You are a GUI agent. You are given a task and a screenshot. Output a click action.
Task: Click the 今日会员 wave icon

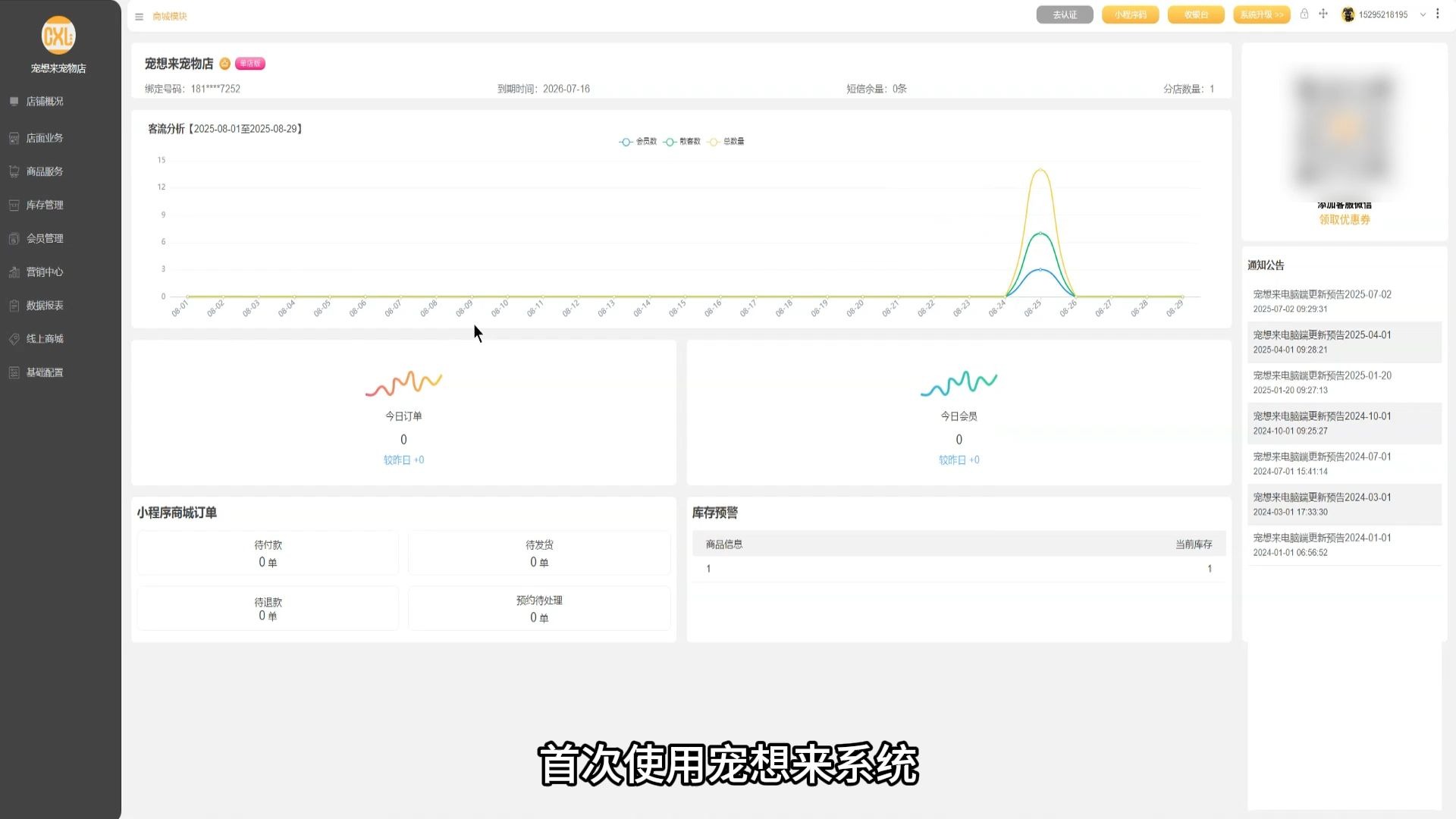pos(959,383)
